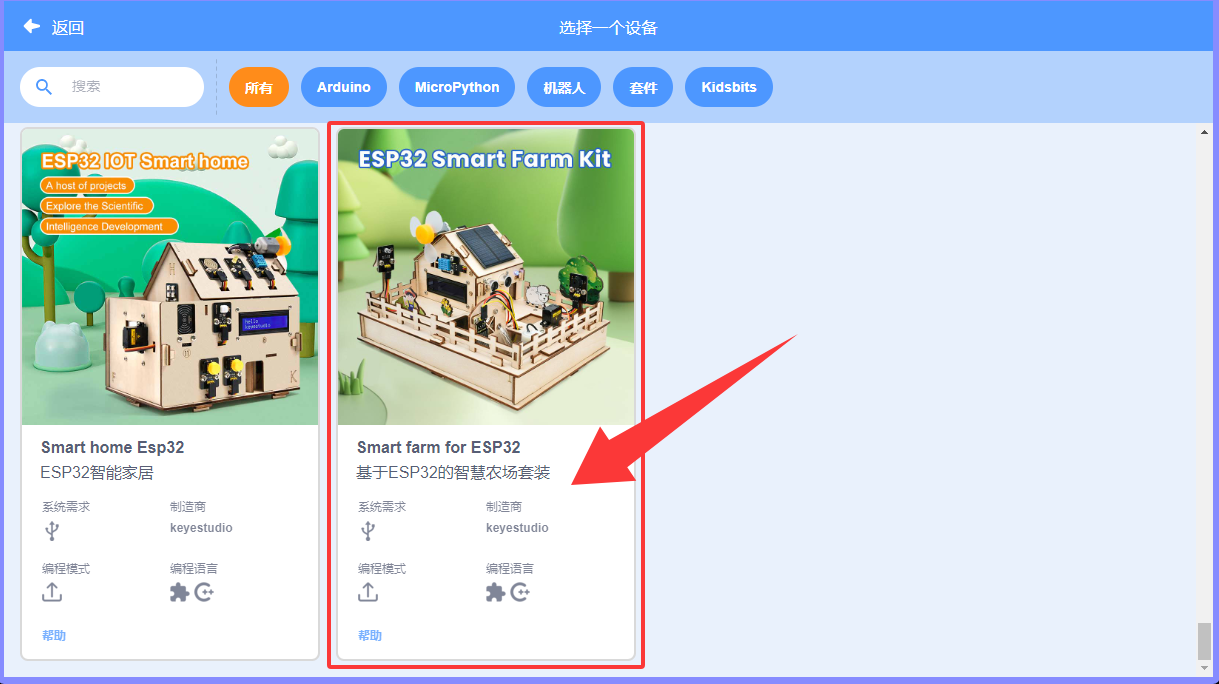Click keyestudio manufacturer on Smart home card
The image size is (1219, 684).
(201, 528)
